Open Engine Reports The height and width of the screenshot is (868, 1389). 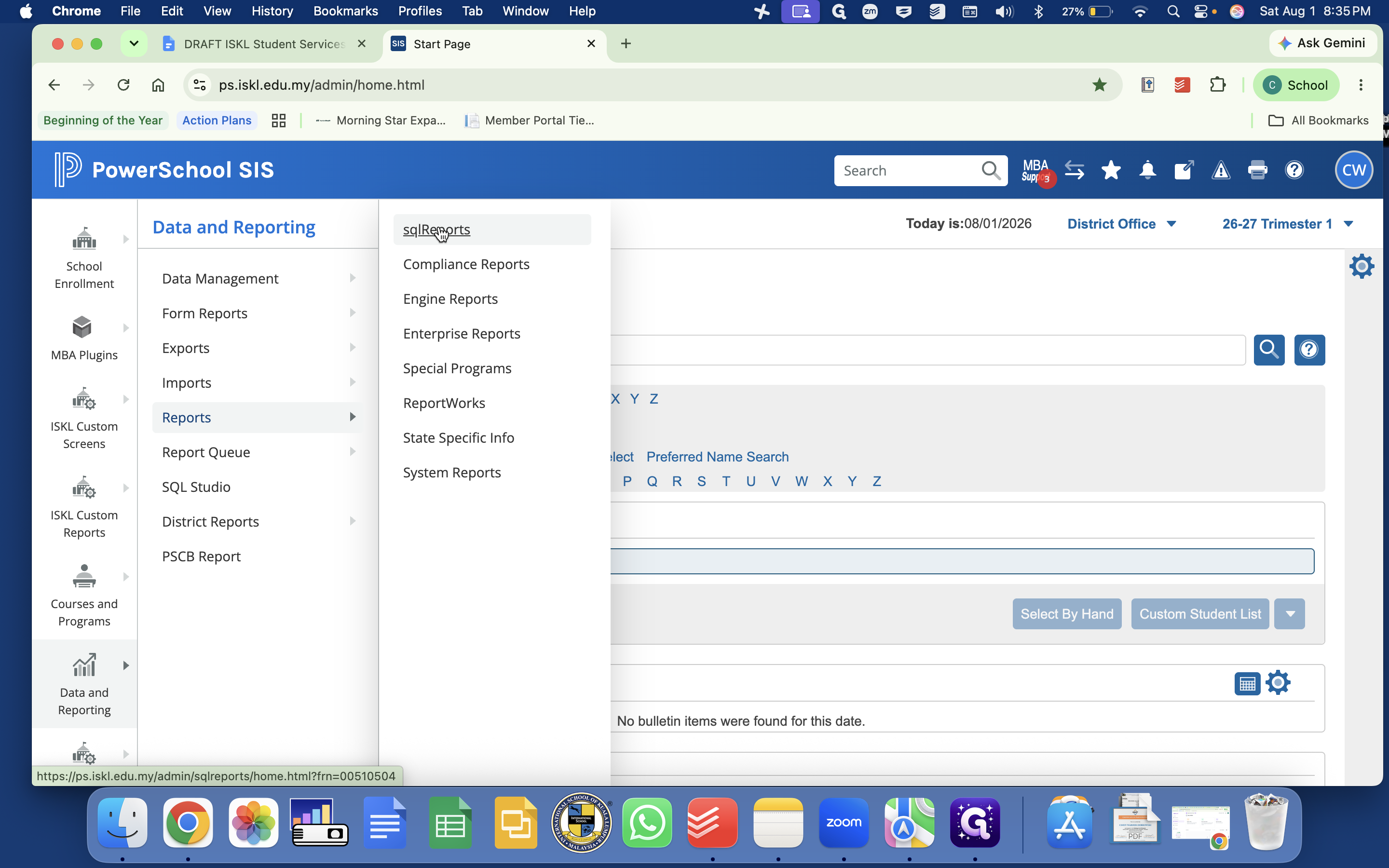click(x=450, y=299)
